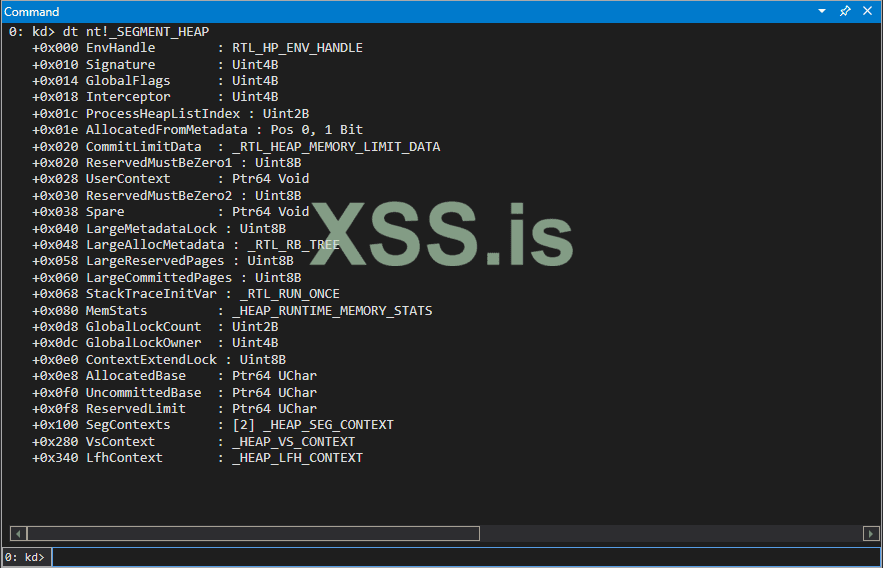Viewport: 883px width, 568px height.
Task: Click the AllocatedFromMetadata field name
Action: click(167, 130)
